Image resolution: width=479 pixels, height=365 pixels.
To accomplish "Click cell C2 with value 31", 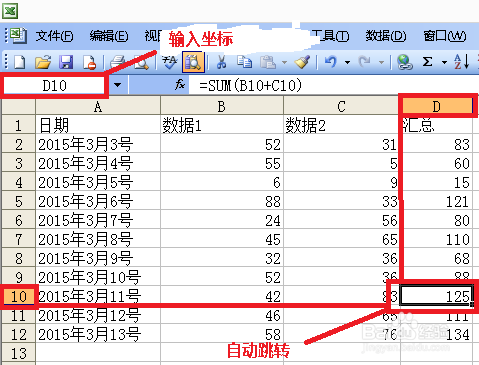I will (342, 144).
